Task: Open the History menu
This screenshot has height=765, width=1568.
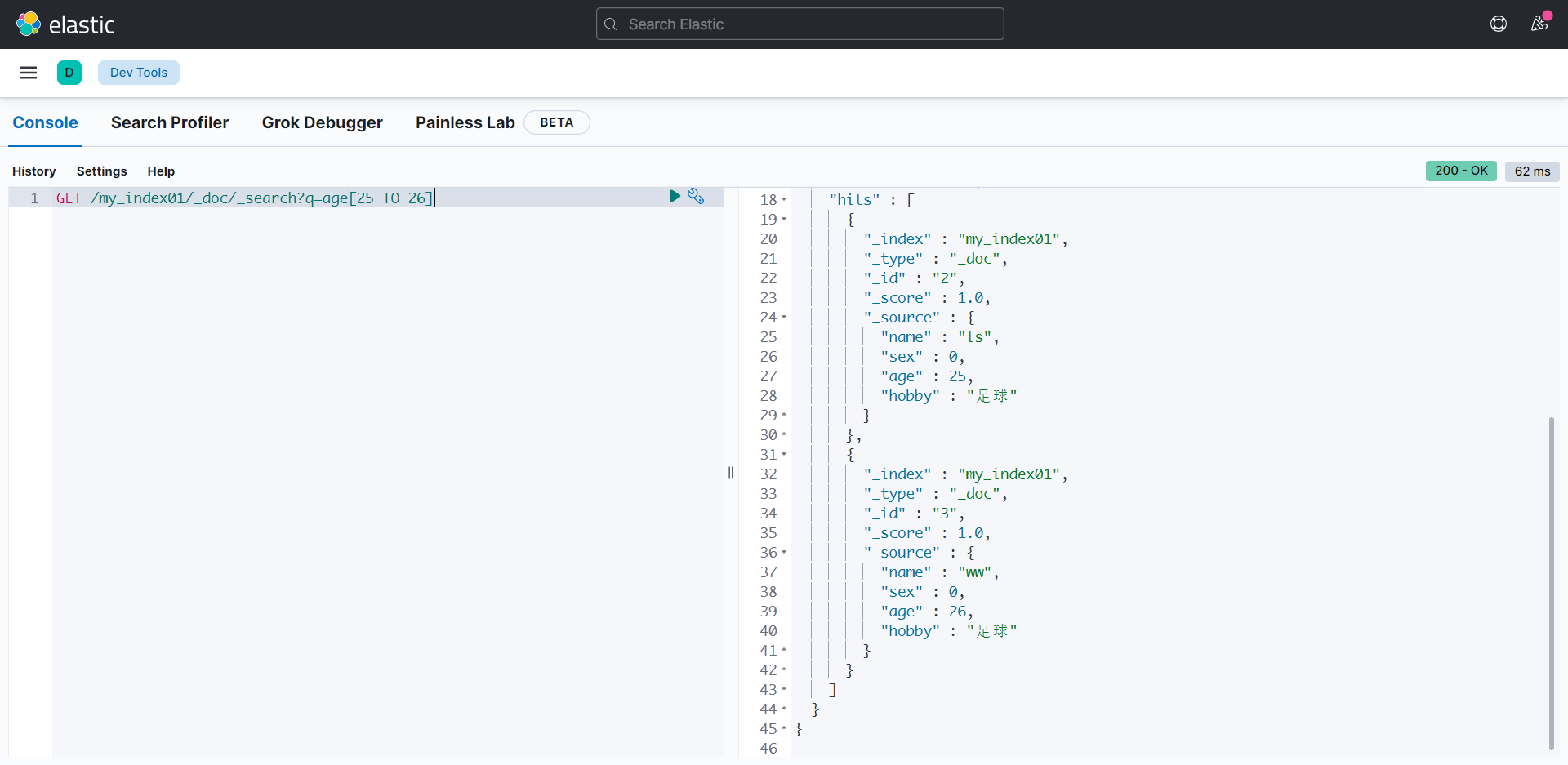Action: (34, 171)
